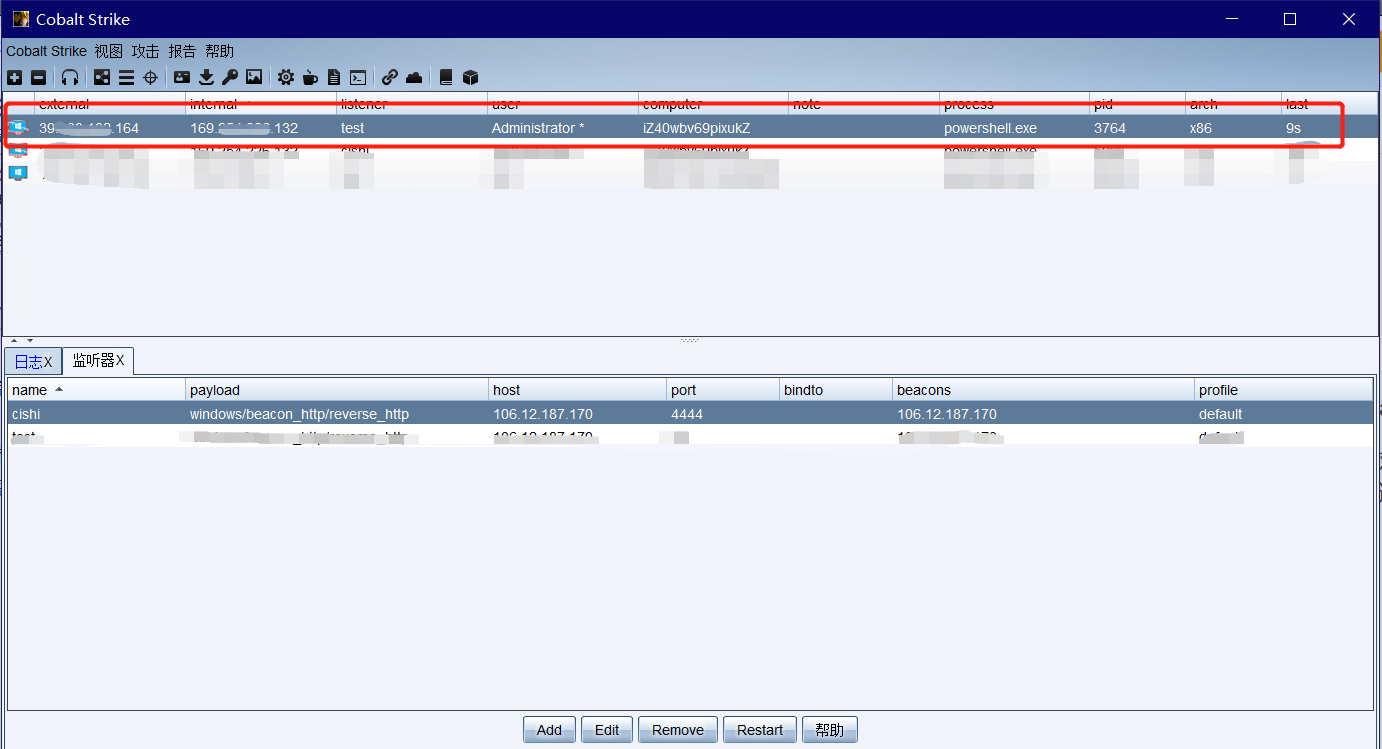The image size is (1382, 749).
Task: Click the cishi beacons cell '106.12.187.170'
Action: [947, 414]
